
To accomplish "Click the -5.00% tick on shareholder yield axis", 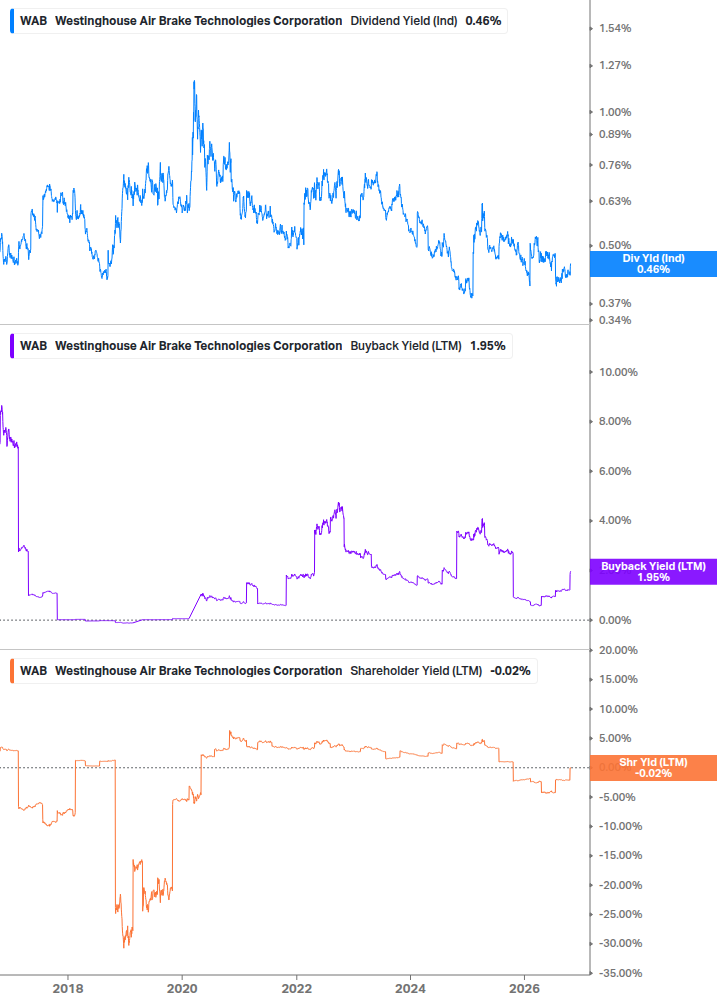I will [618, 797].
